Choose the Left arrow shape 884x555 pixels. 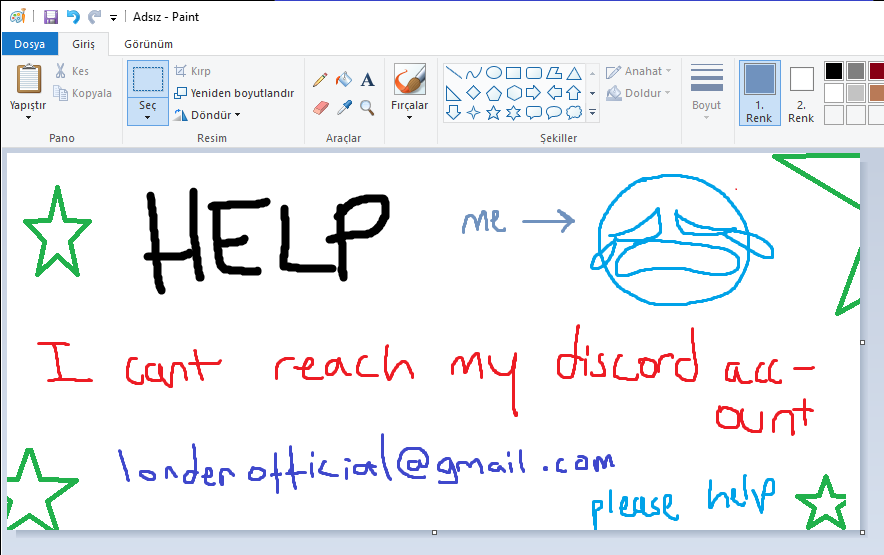click(554, 92)
